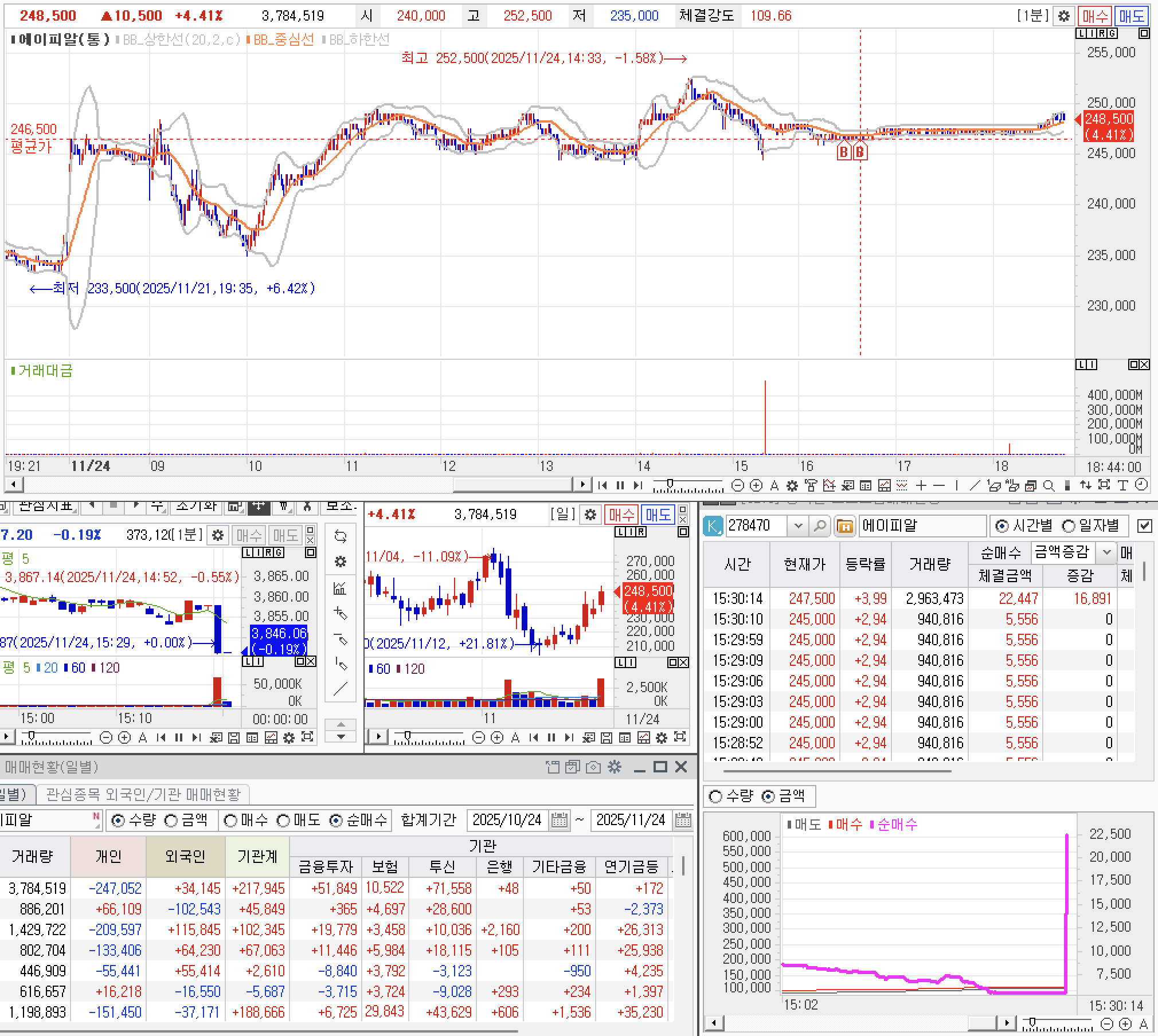Open the 금액증감 dropdown

tap(1107, 552)
